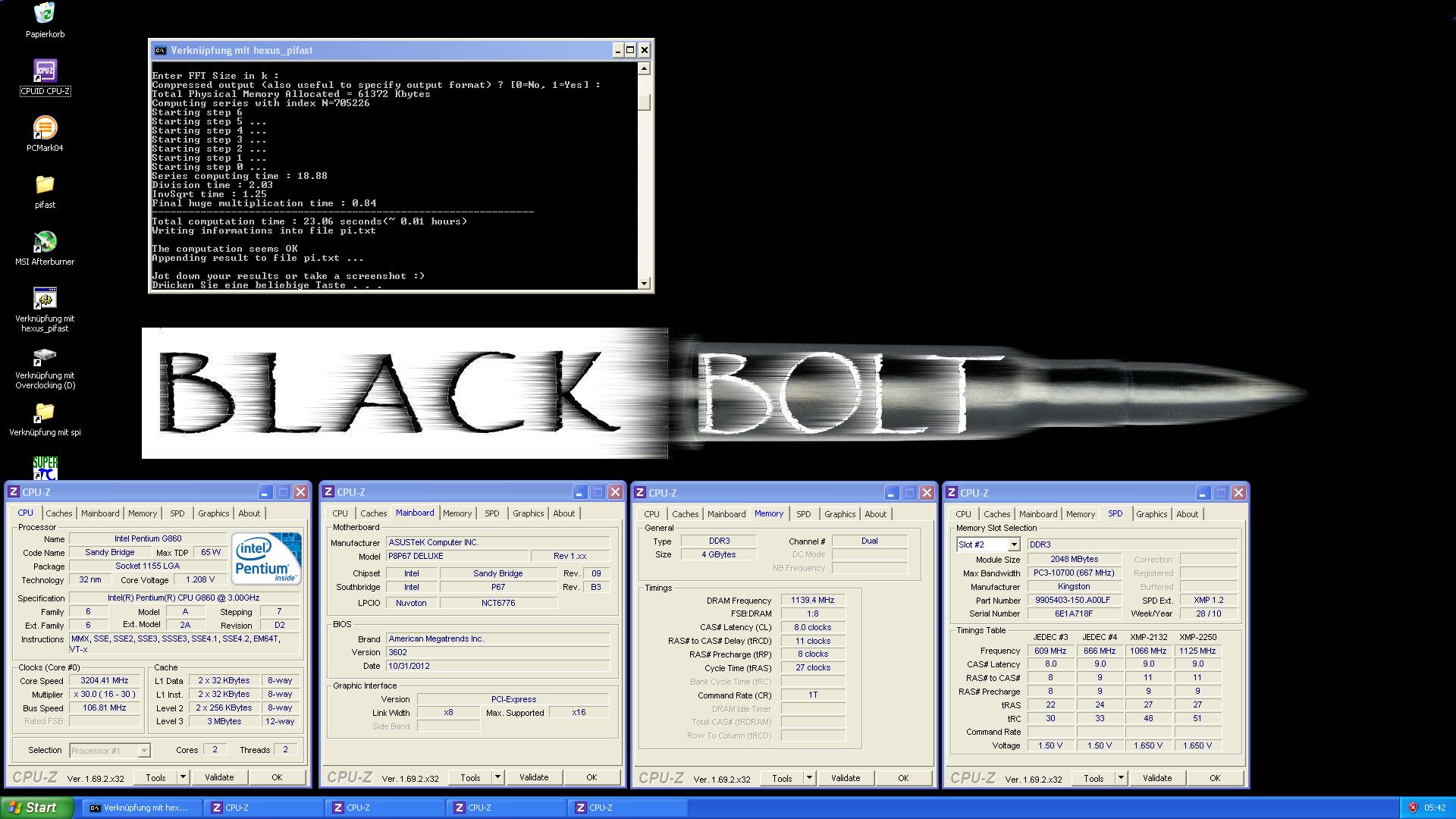Click the Z icon in Memory CPU-Z title bar
The image size is (1456, 819).
point(640,493)
